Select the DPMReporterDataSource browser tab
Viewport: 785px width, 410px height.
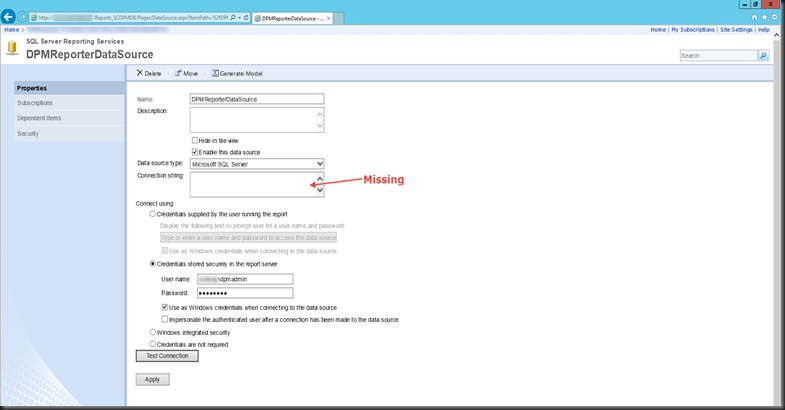(x=292, y=19)
